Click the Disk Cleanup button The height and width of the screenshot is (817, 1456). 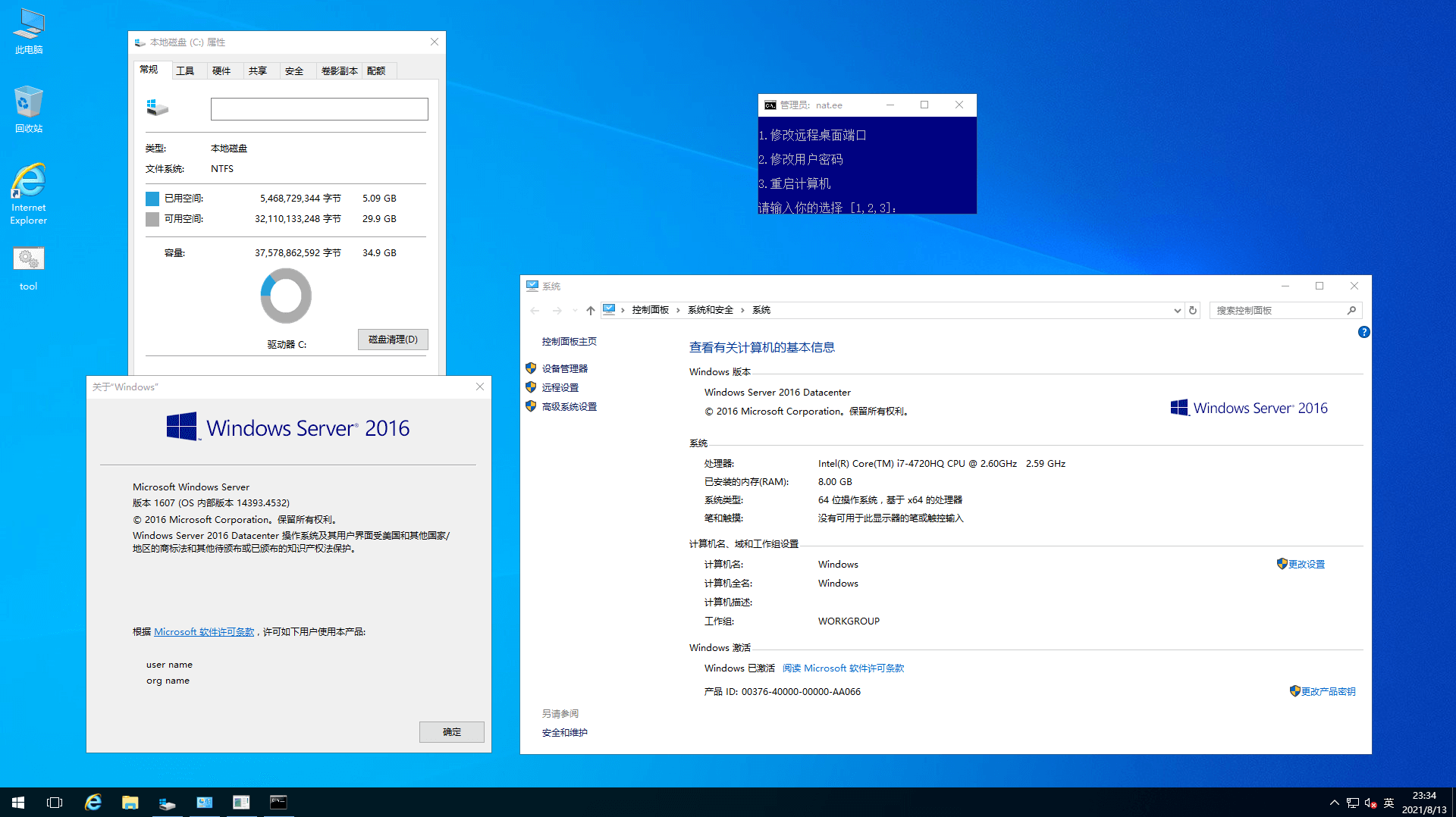pos(393,340)
